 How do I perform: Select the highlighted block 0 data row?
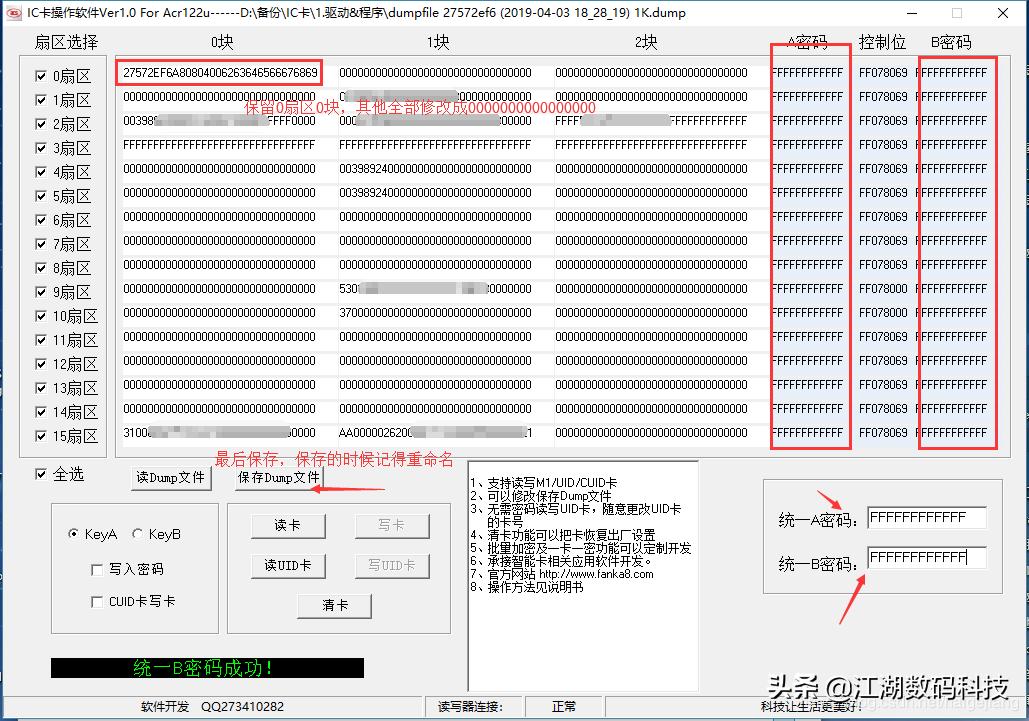pyautogui.click(x=219, y=72)
